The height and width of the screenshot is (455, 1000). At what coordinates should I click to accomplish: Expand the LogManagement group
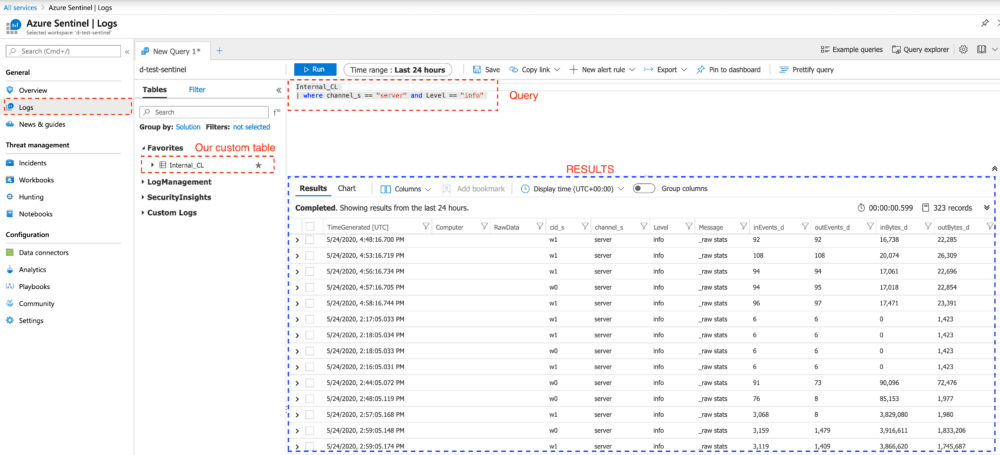point(143,182)
